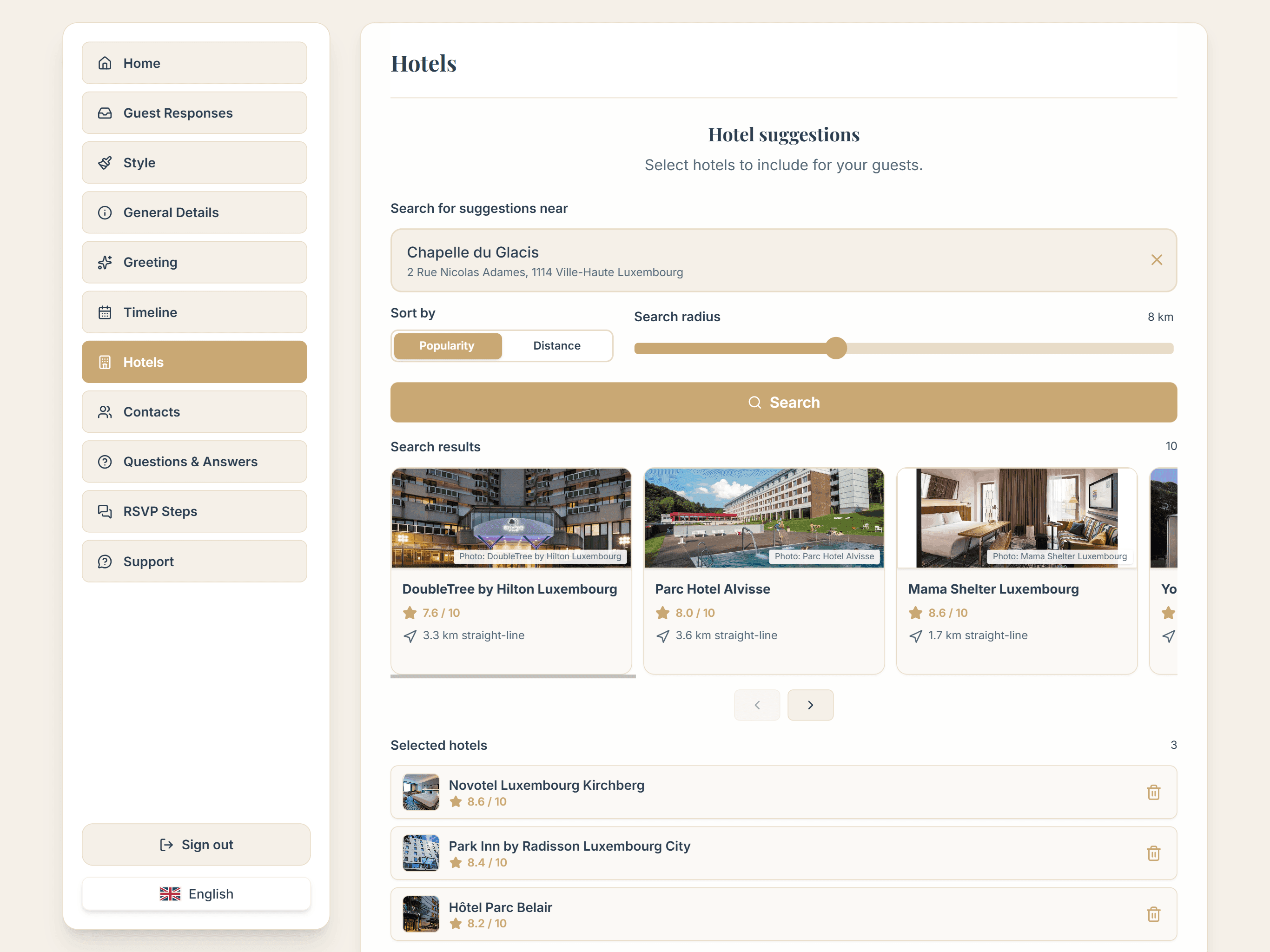Open the English language selector
The height and width of the screenshot is (952, 1270).
click(196, 894)
